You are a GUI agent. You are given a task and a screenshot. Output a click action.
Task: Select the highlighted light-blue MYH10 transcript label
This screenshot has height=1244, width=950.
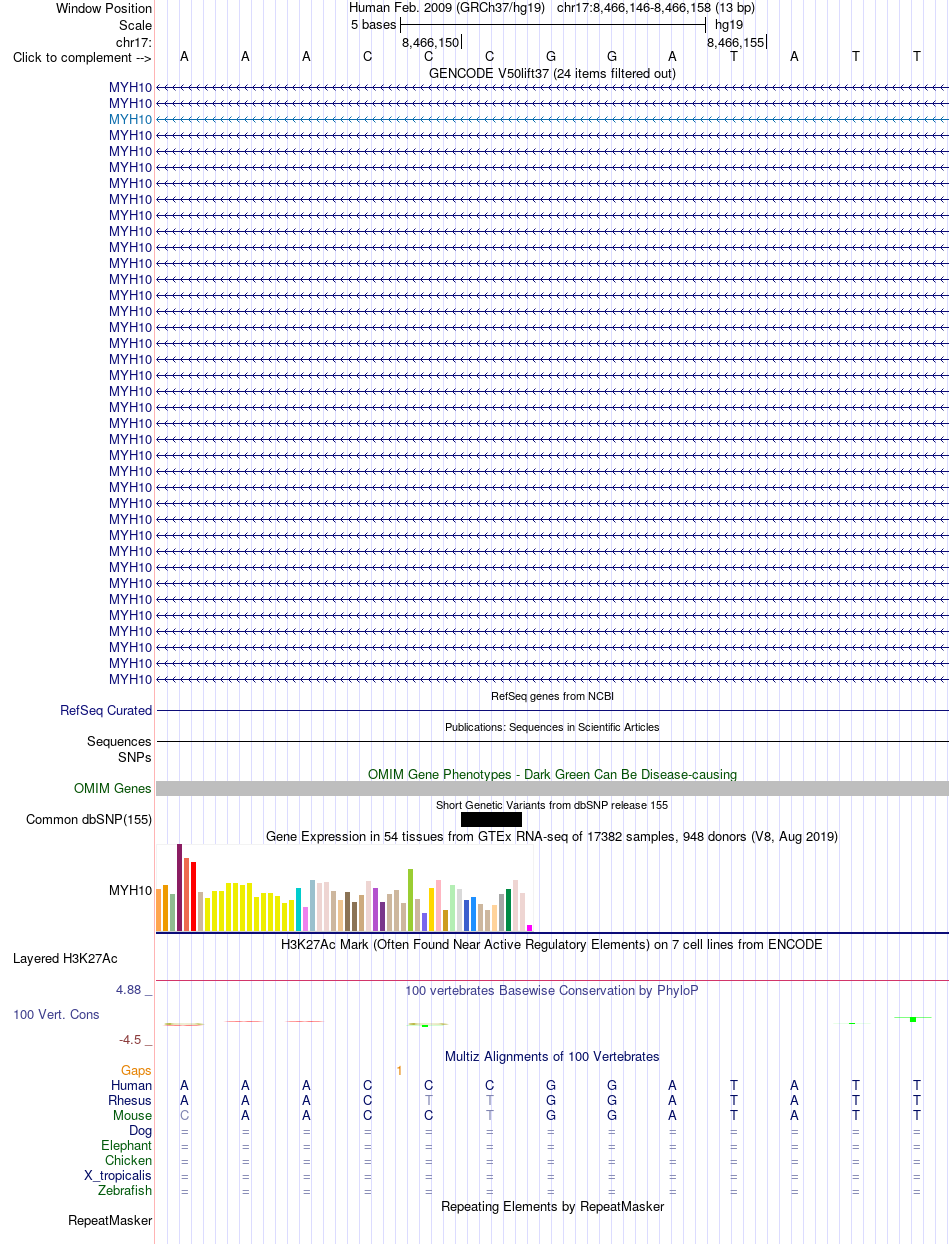pos(131,119)
